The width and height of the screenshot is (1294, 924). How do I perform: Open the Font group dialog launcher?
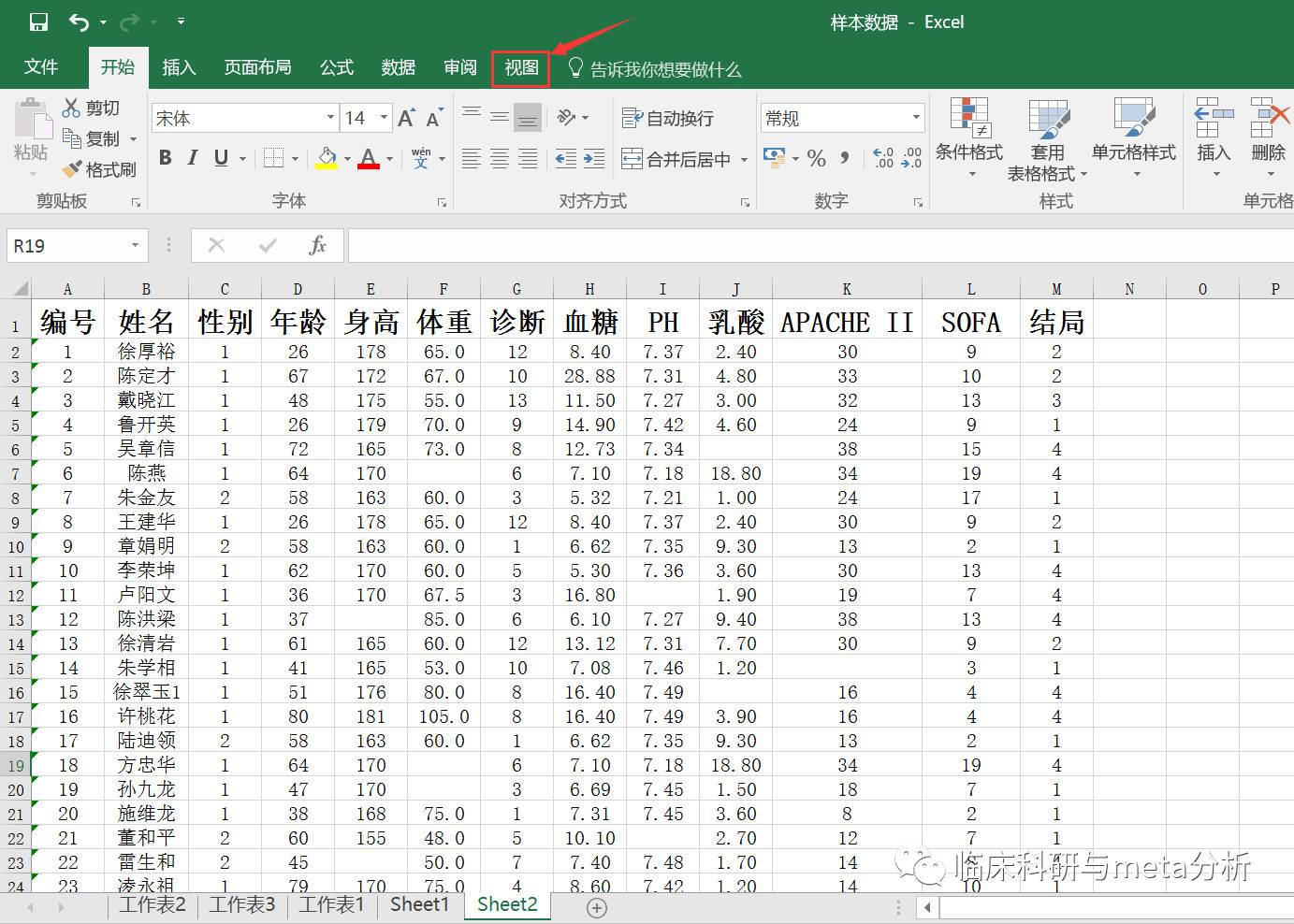click(442, 202)
